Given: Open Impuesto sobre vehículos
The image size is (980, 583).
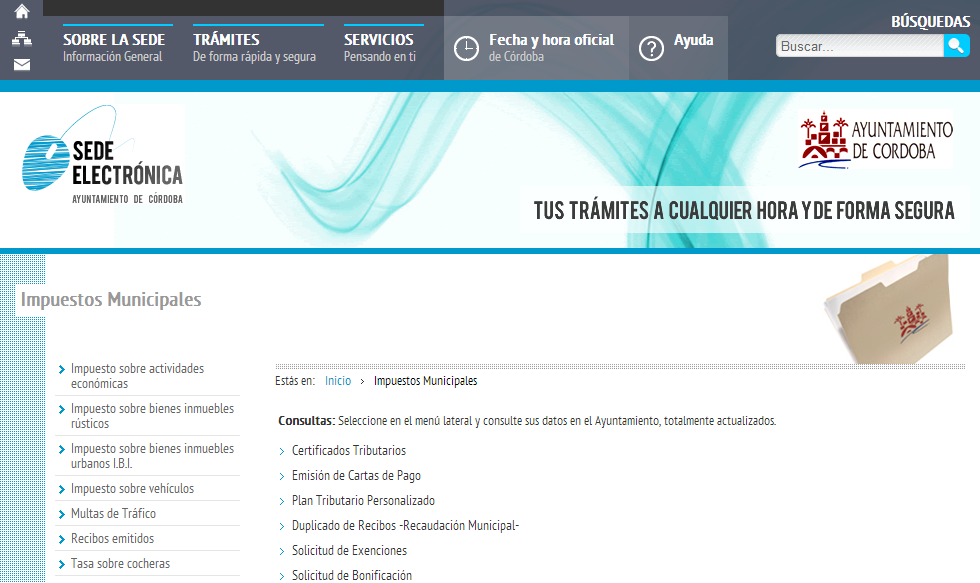Looking at the screenshot, I should click(x=132, y=488).
